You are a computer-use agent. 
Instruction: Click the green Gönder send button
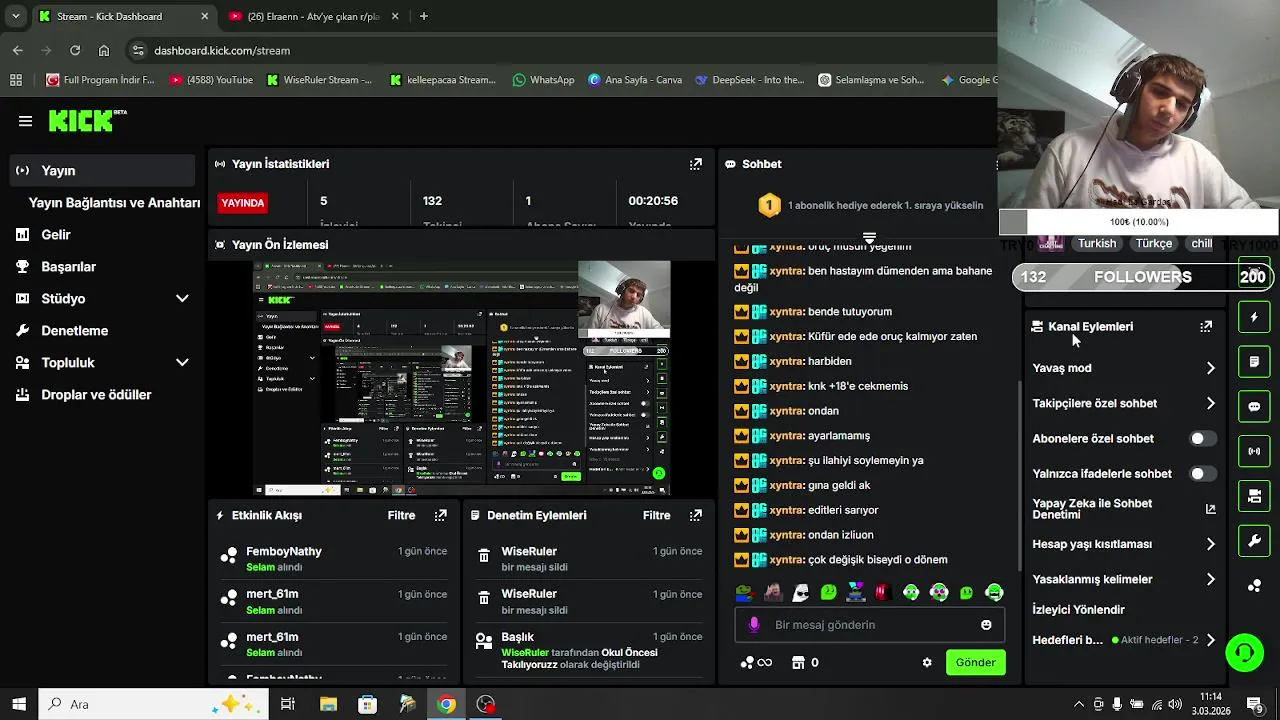coord(975,662)
